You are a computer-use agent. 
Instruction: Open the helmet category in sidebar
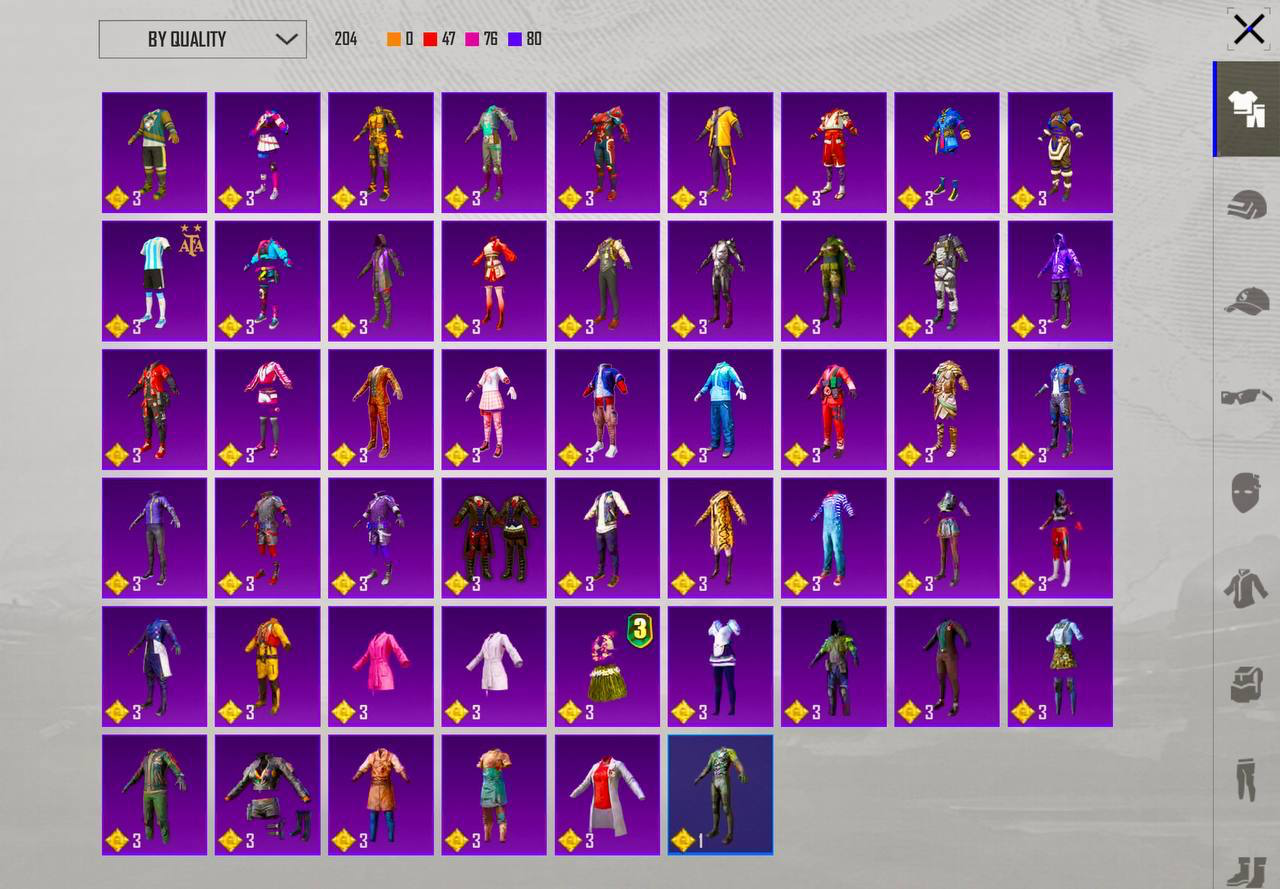(1247, 205)
